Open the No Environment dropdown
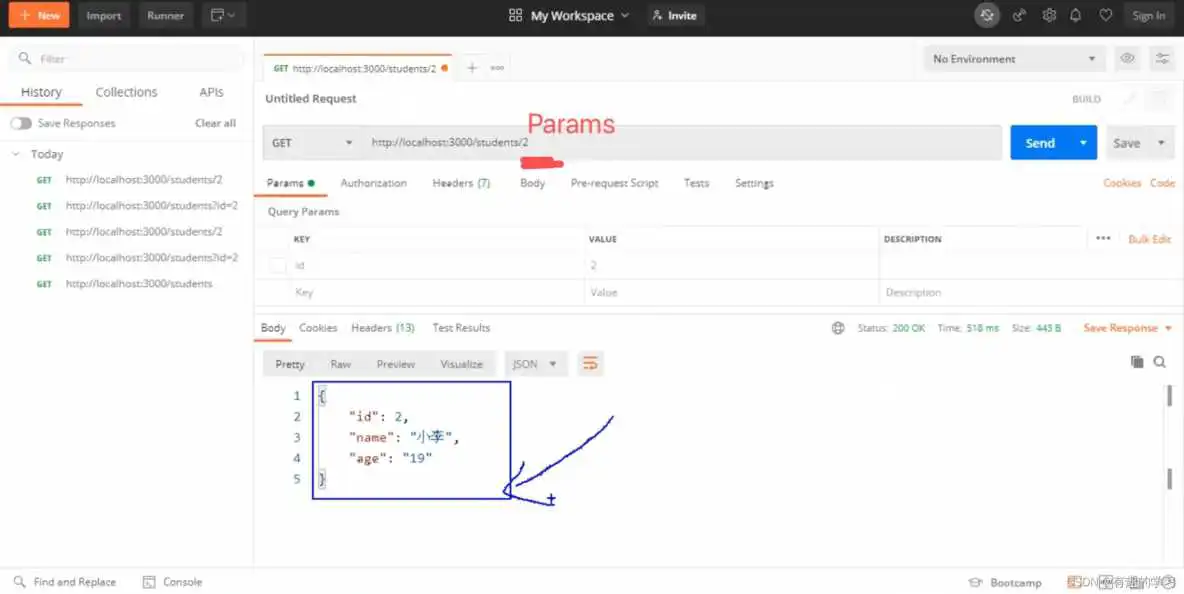1184x594 pixels. (1014, 59)
